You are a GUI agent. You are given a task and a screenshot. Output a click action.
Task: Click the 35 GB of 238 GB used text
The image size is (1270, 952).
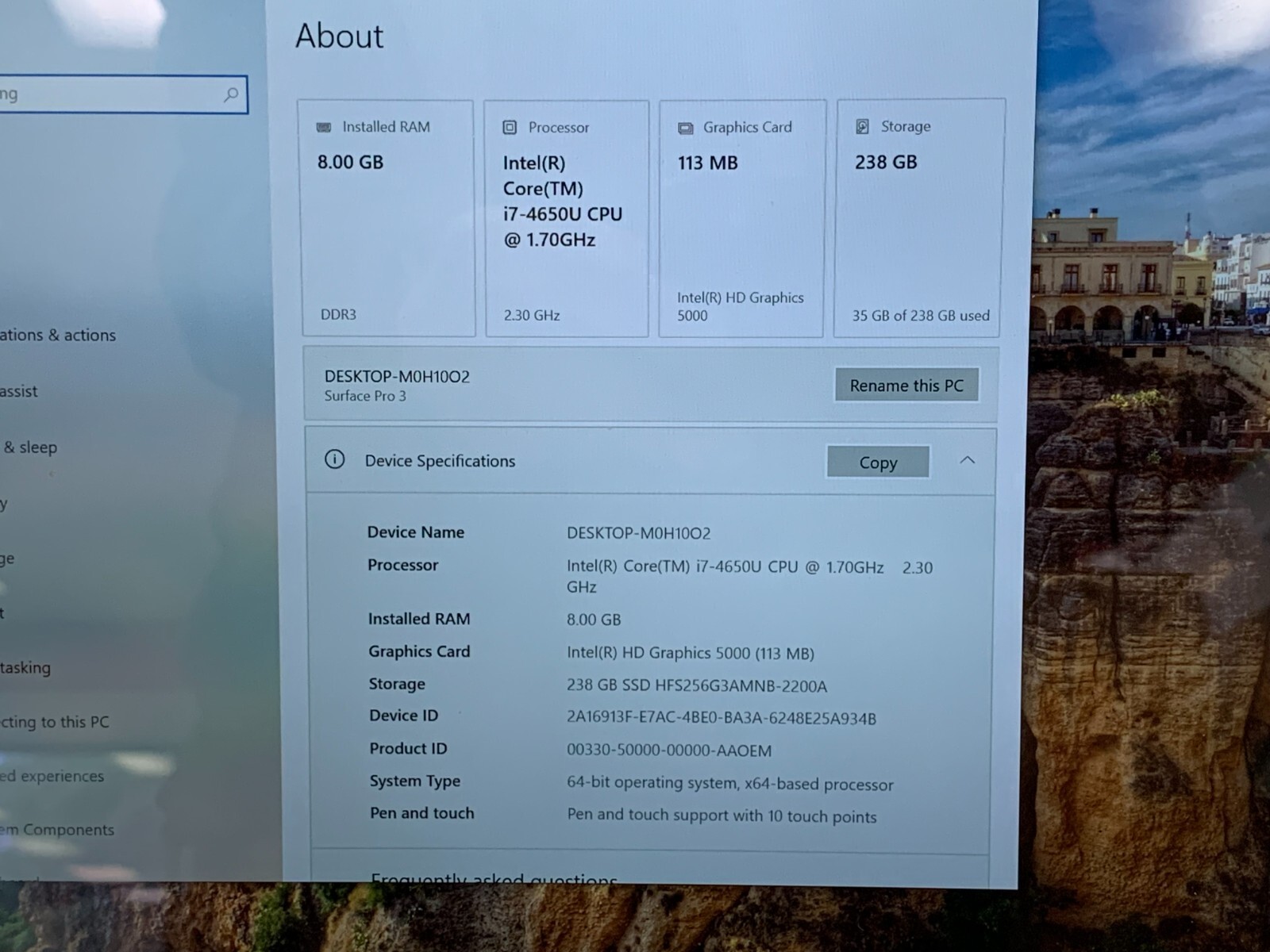(x=921, y=315)
